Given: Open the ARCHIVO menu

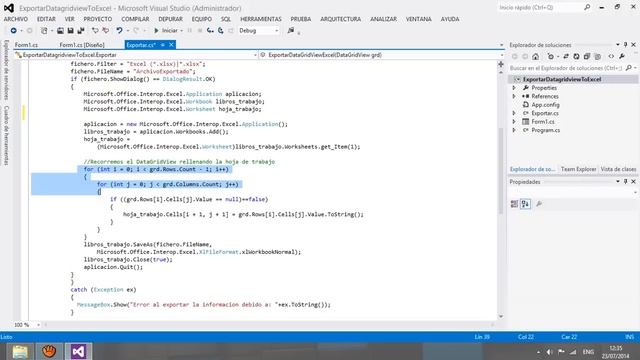Looking at the screenshot, I should tap(16, 19).
